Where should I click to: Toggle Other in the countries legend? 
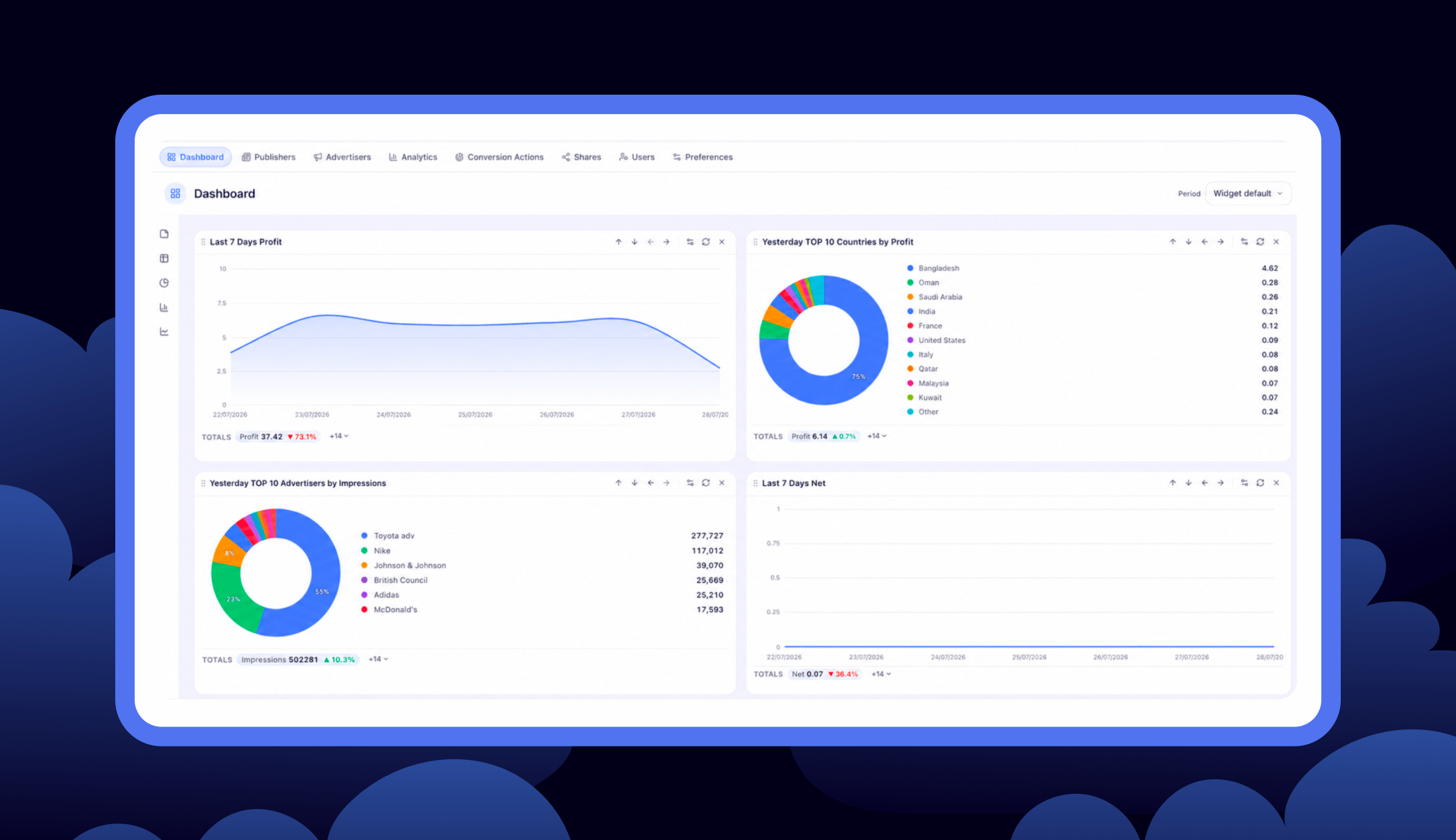pyautogui.click(x=923, y=412)
